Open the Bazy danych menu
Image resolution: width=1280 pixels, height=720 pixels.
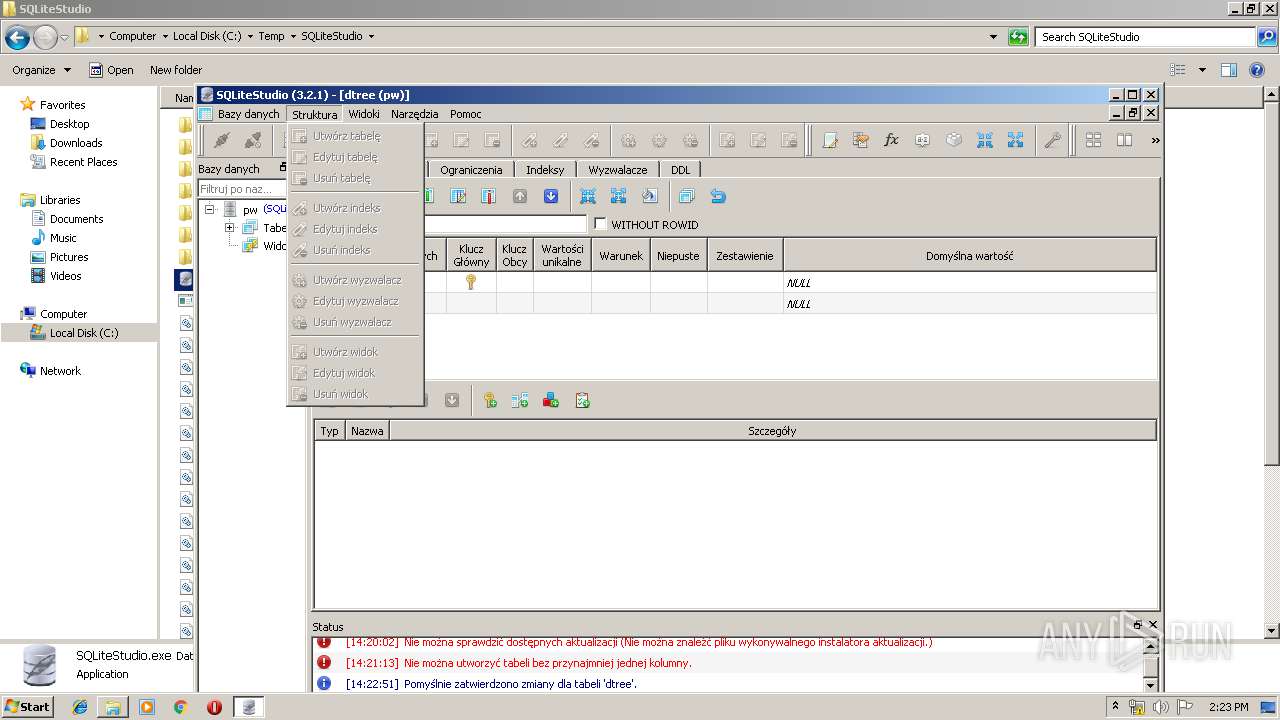click(249, 114)
